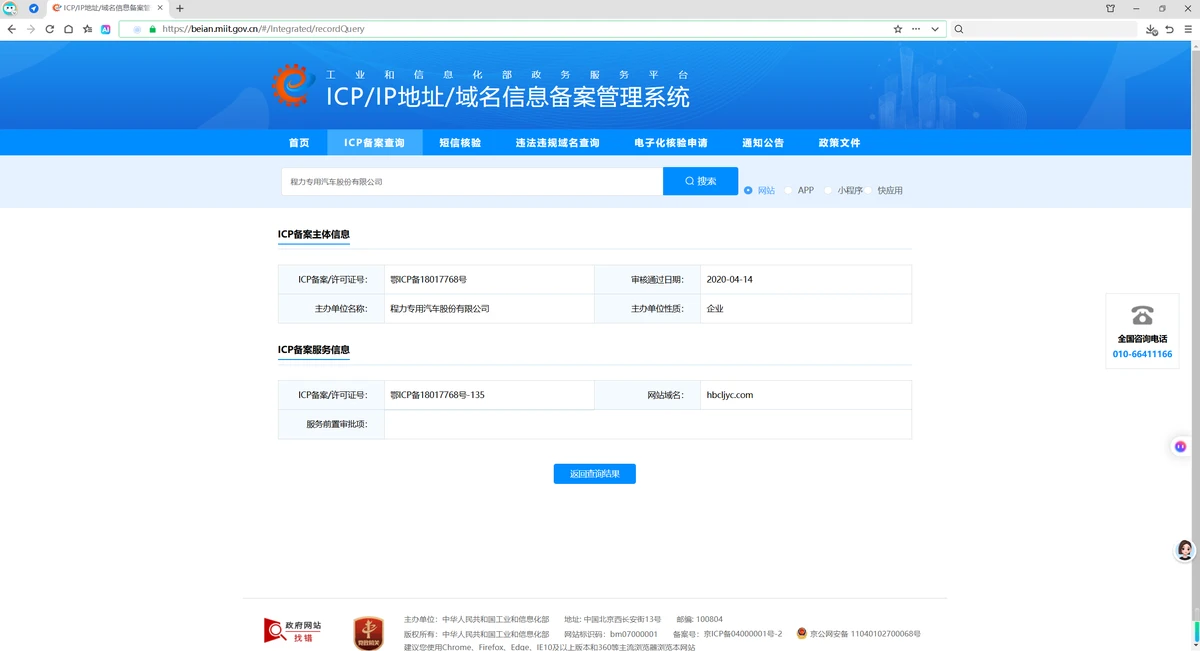Click the browser avatar icon at top-left
This screenshot has width=1200, height=651.
point(10,8)
